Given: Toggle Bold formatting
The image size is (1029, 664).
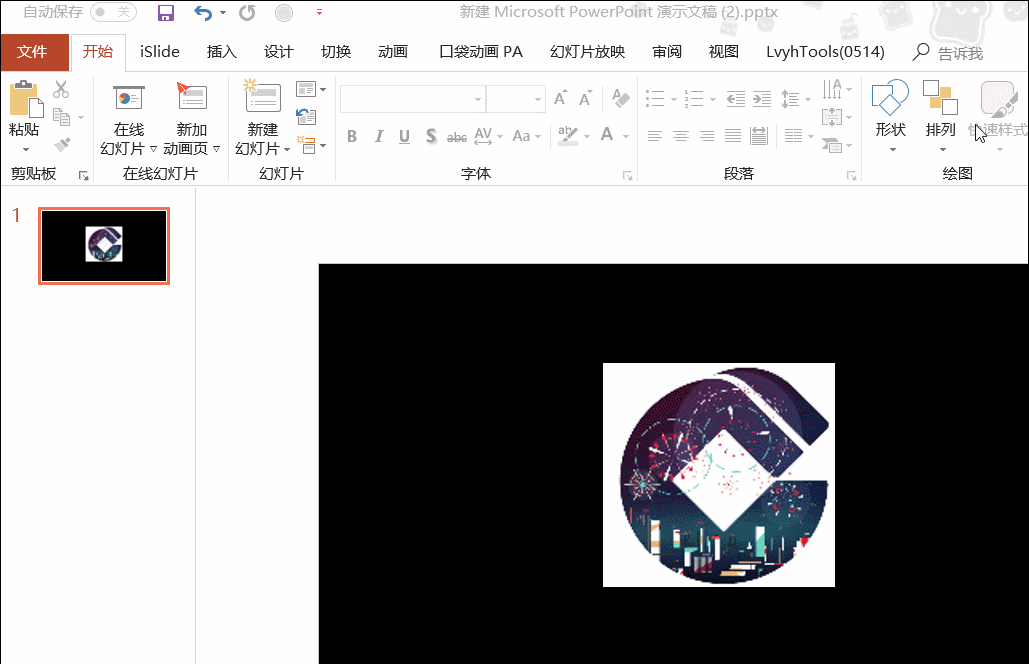Looking at the screenshot, I should (352, 137).
